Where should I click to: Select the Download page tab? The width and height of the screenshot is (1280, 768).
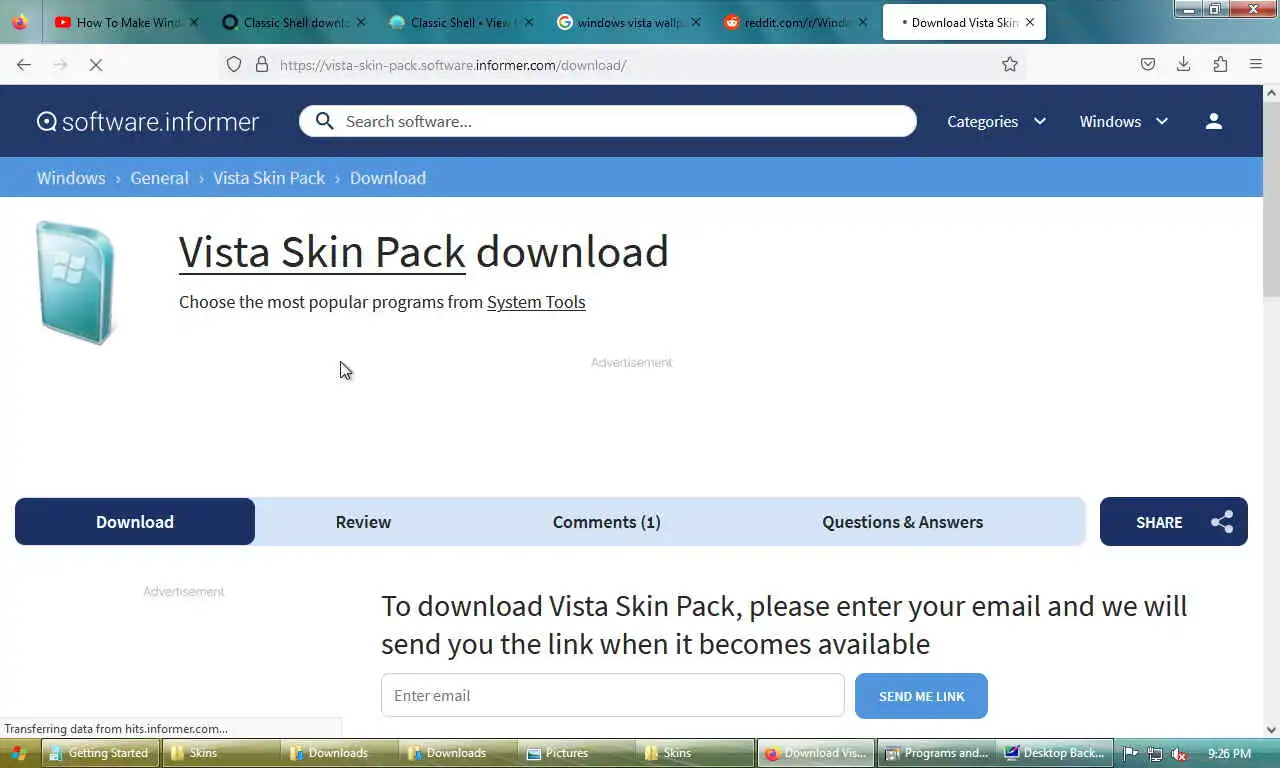pyautogui.click(x=135, y=522)
